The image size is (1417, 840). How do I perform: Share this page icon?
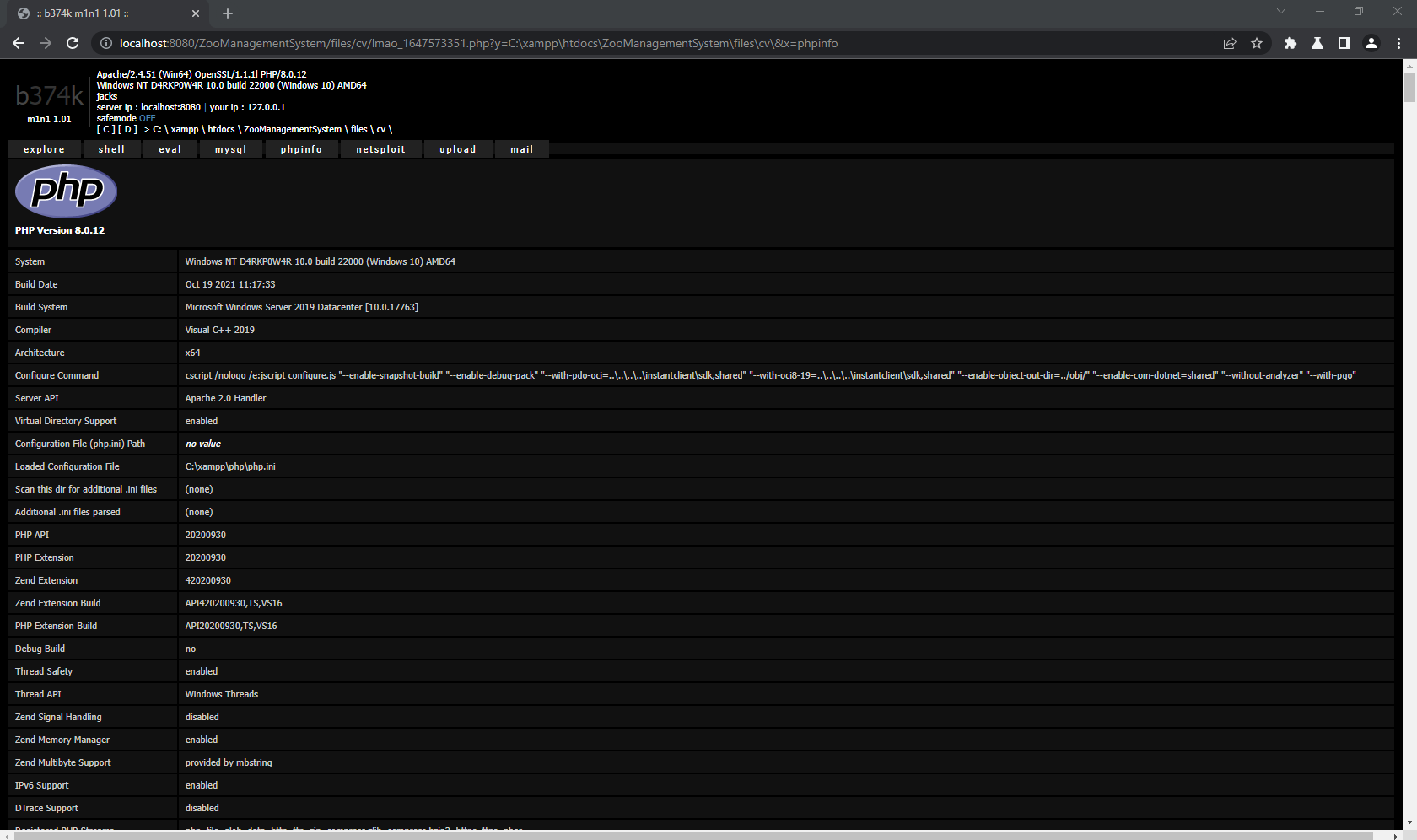point(1230,43)
